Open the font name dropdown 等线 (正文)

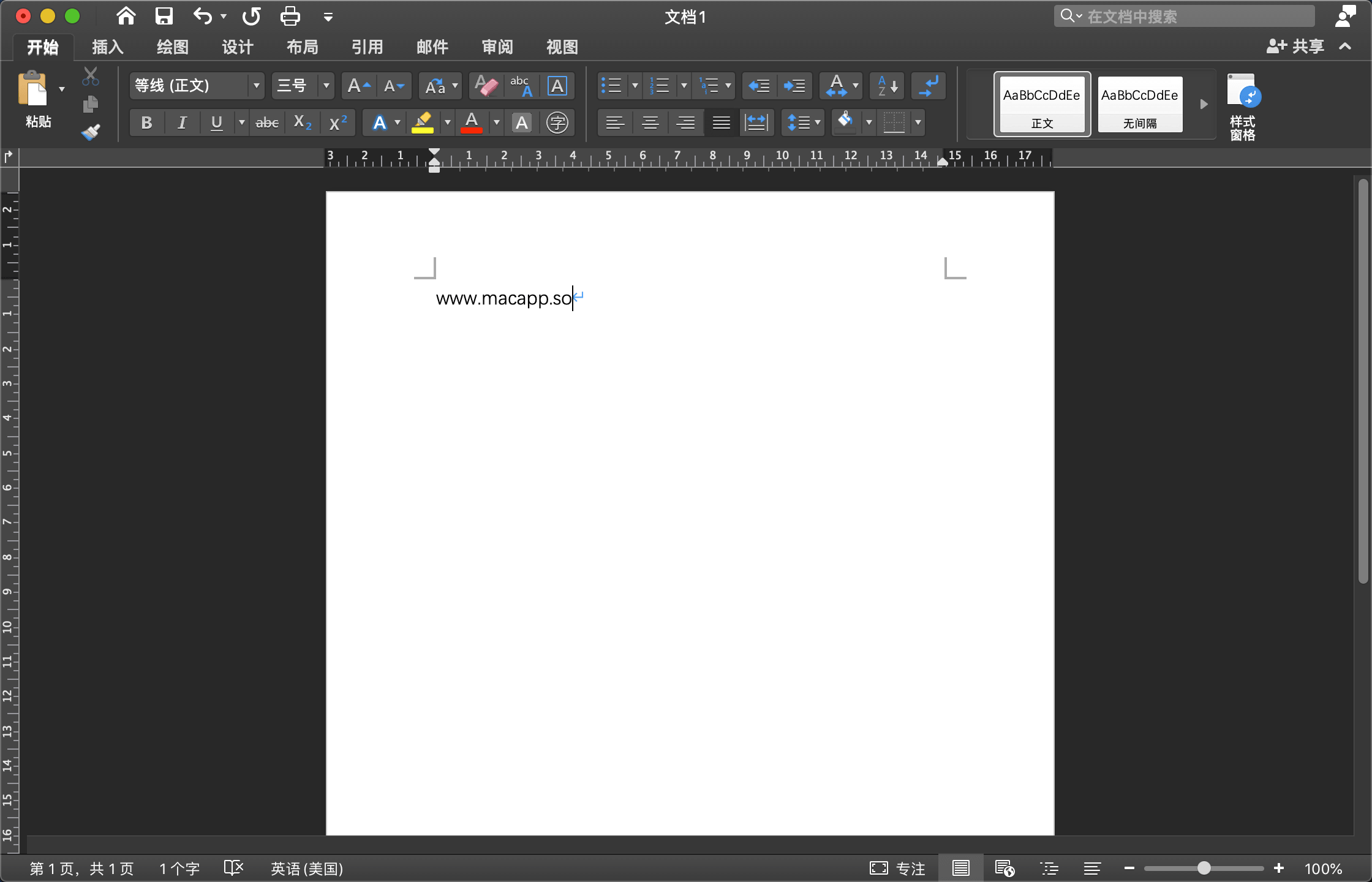(x=257, y=86)
